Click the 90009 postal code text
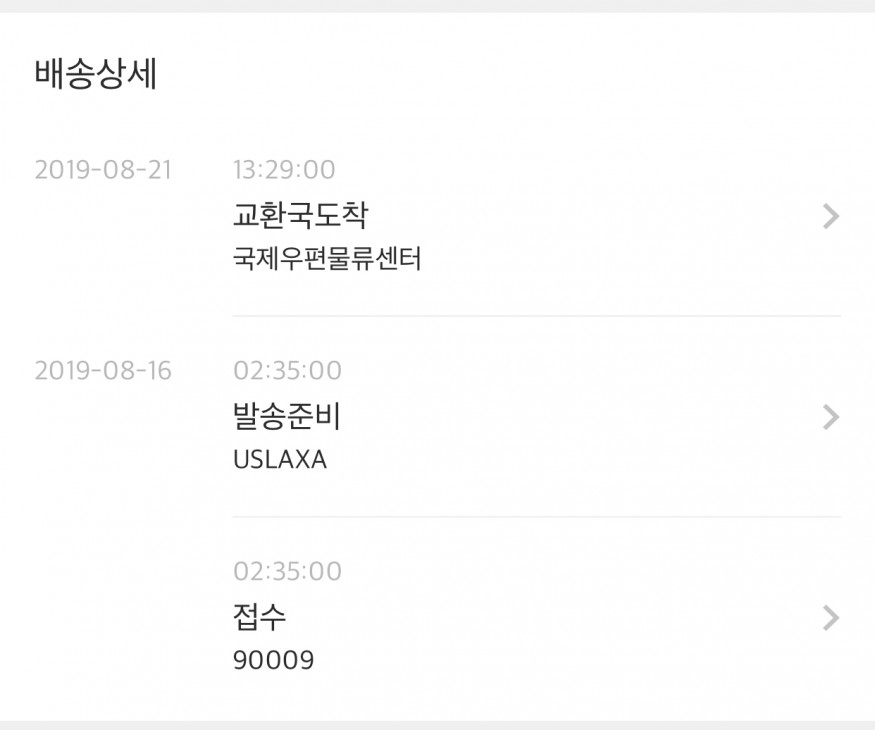Image resolution: width=875 pixels, height=730 pixels. click(x=273, y=661)
